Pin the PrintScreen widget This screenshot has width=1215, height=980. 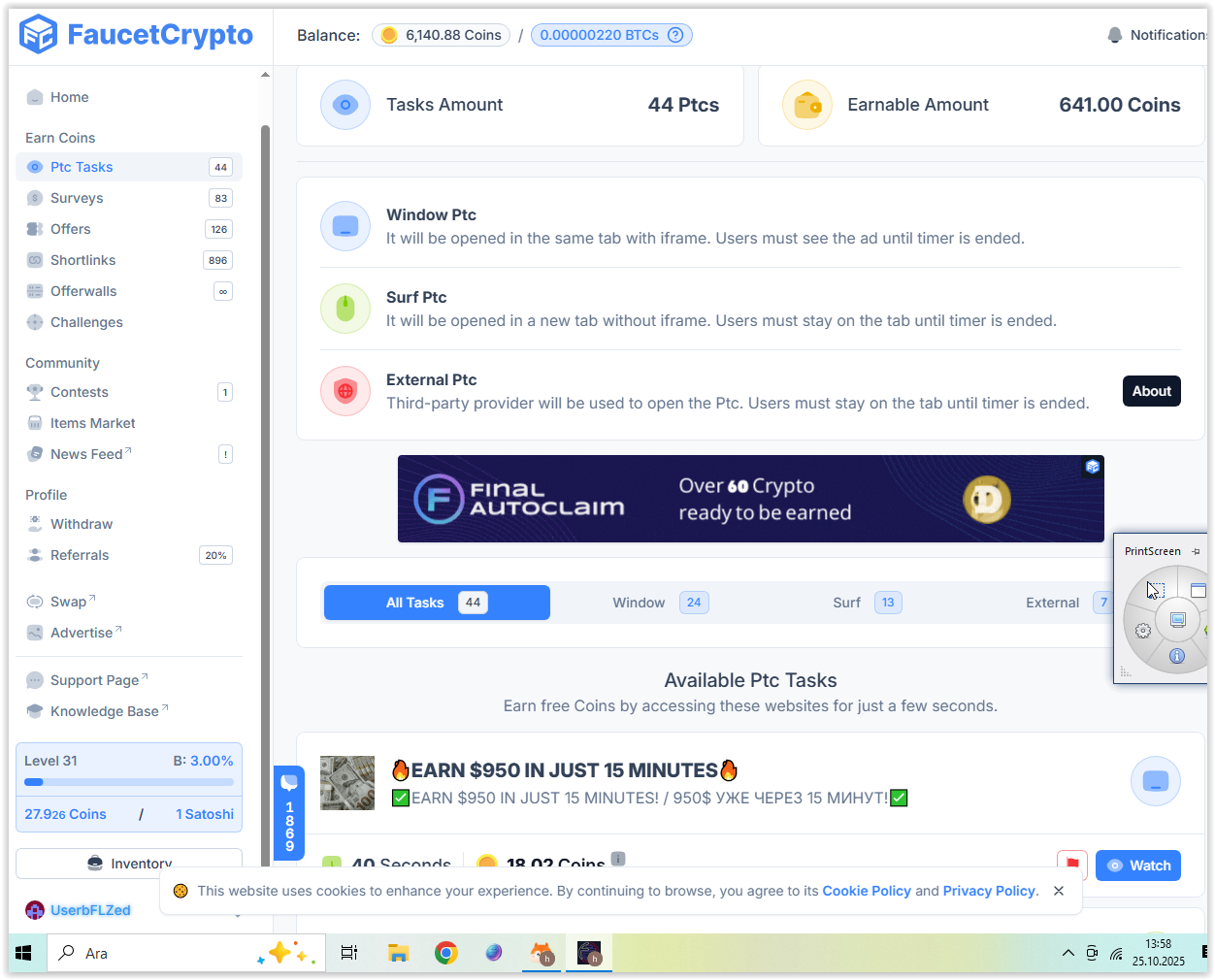pos(1196,551)
